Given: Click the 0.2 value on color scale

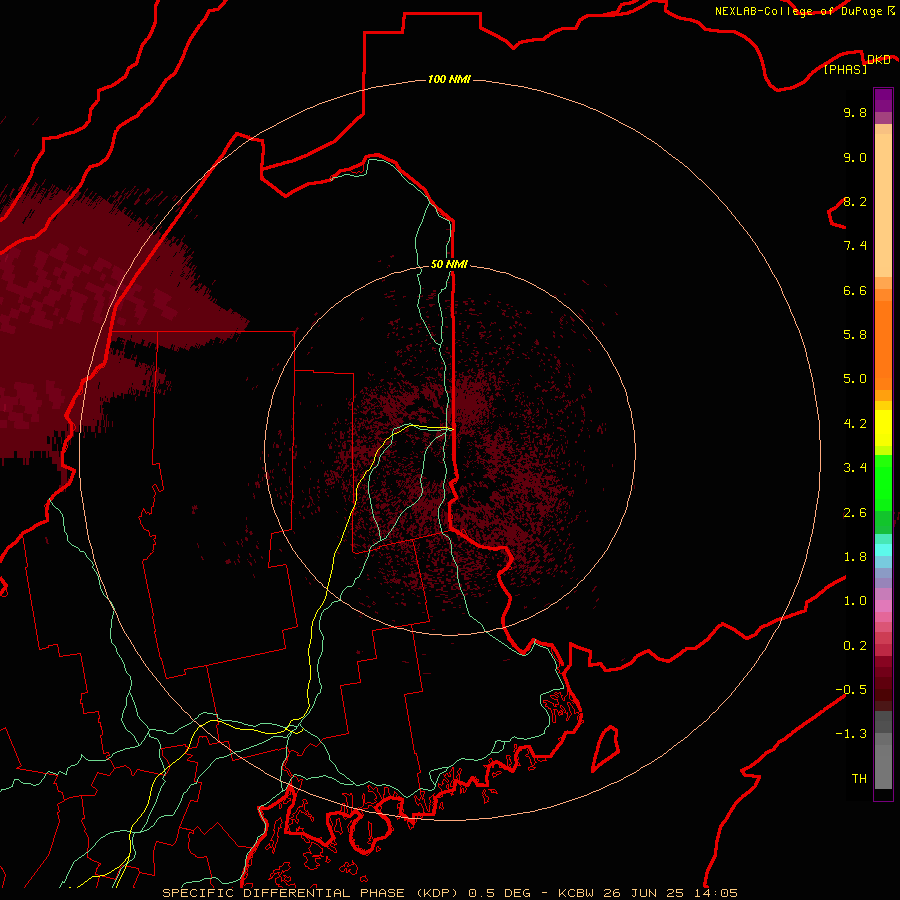Looking at the screenshot, I should [x=855, y=645].
